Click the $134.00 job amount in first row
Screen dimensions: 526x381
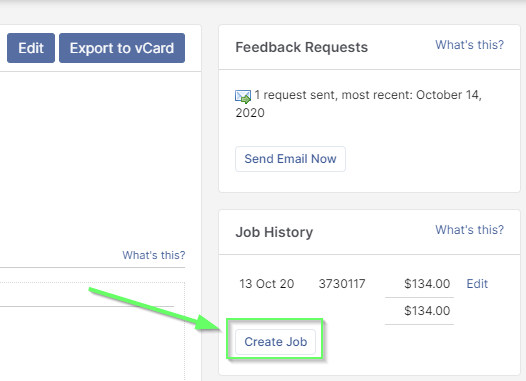pos(427,284)
